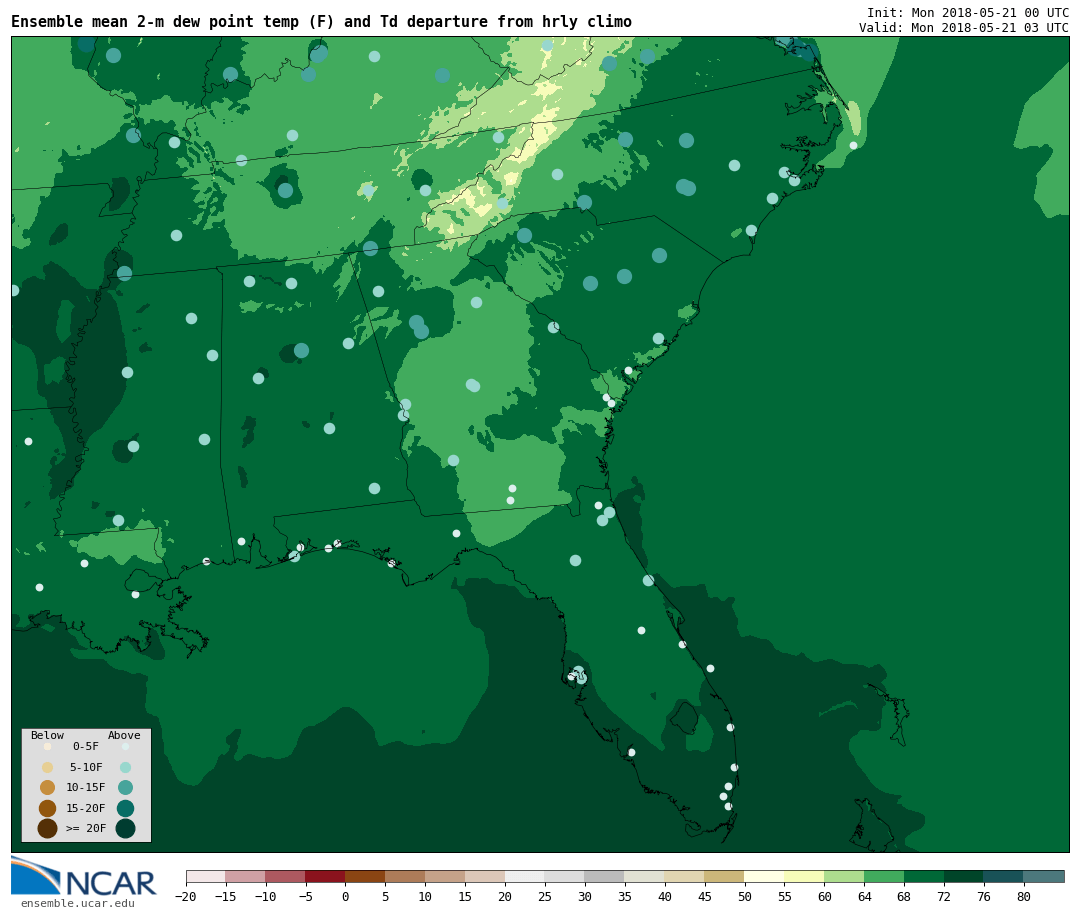The image size is (1080, 915).
Task: Pick the color bar segment between 15 and 20
Action: tap(486, 876)
